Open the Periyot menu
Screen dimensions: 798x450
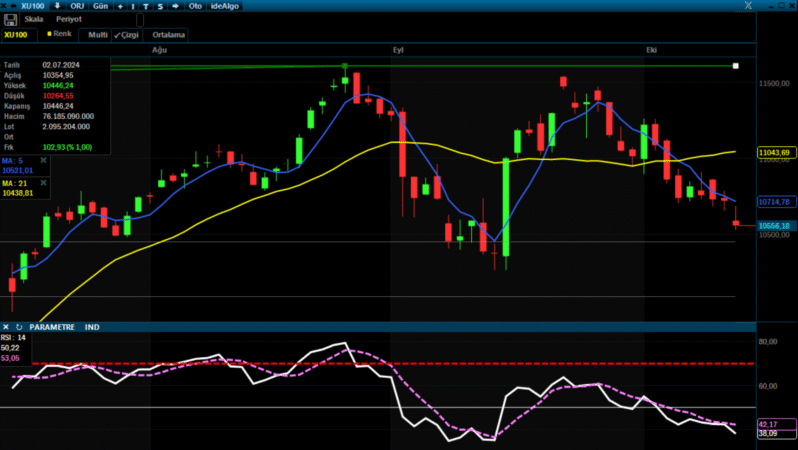(x=69, y=19)
